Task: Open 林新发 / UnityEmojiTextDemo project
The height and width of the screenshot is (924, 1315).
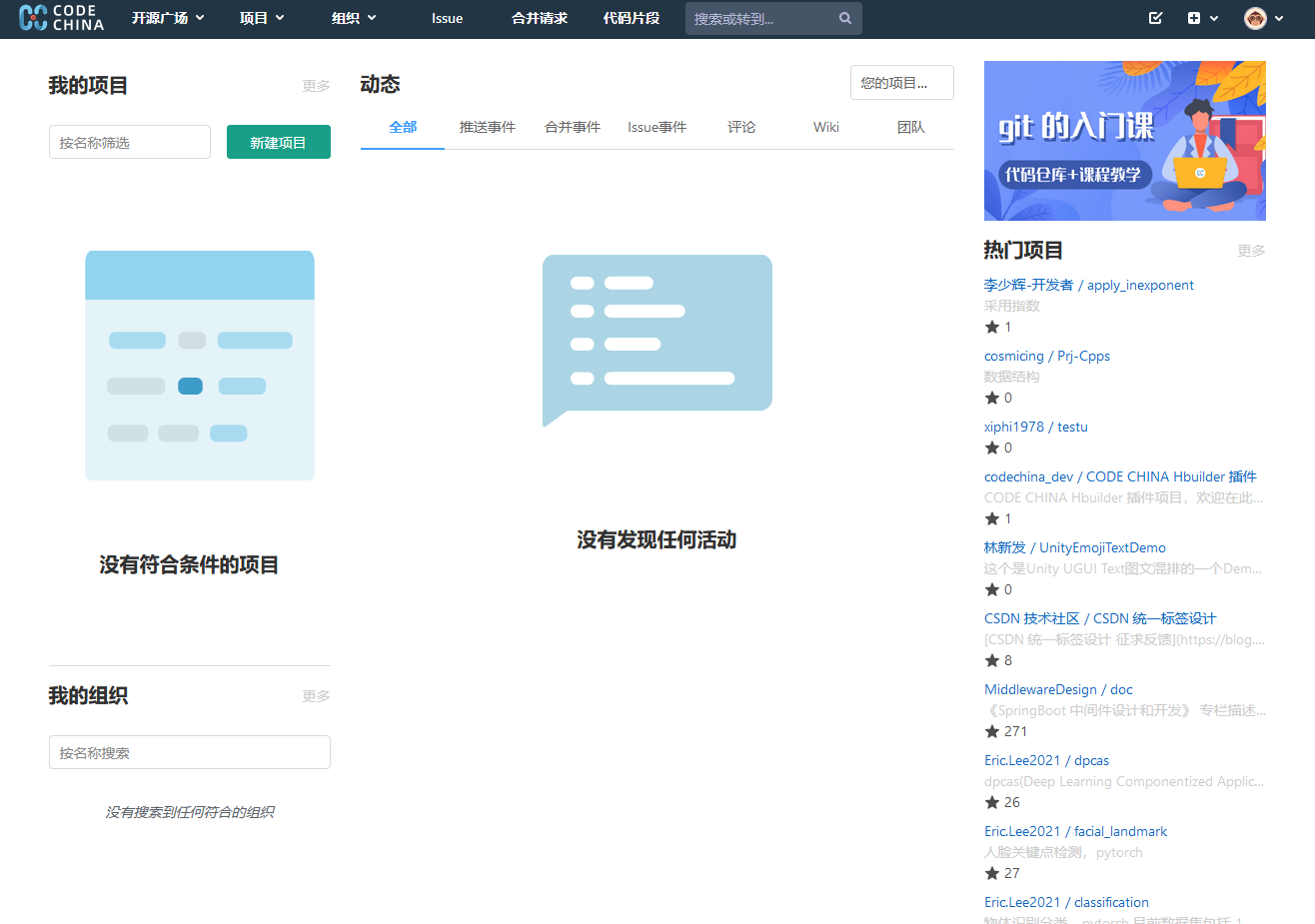Action: click(1075, 547)
